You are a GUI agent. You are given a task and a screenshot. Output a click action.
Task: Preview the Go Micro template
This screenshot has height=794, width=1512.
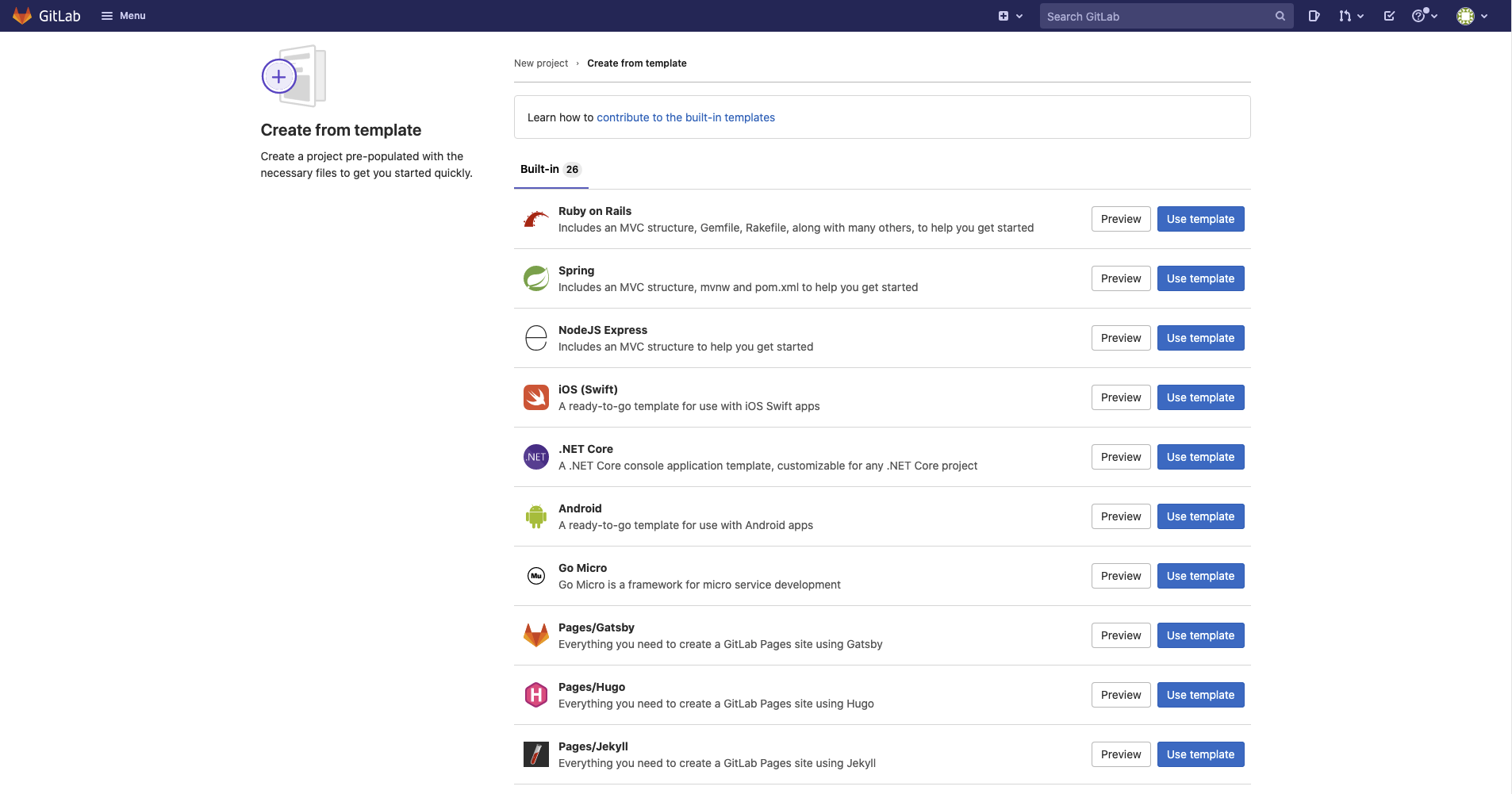(1121, 576)
